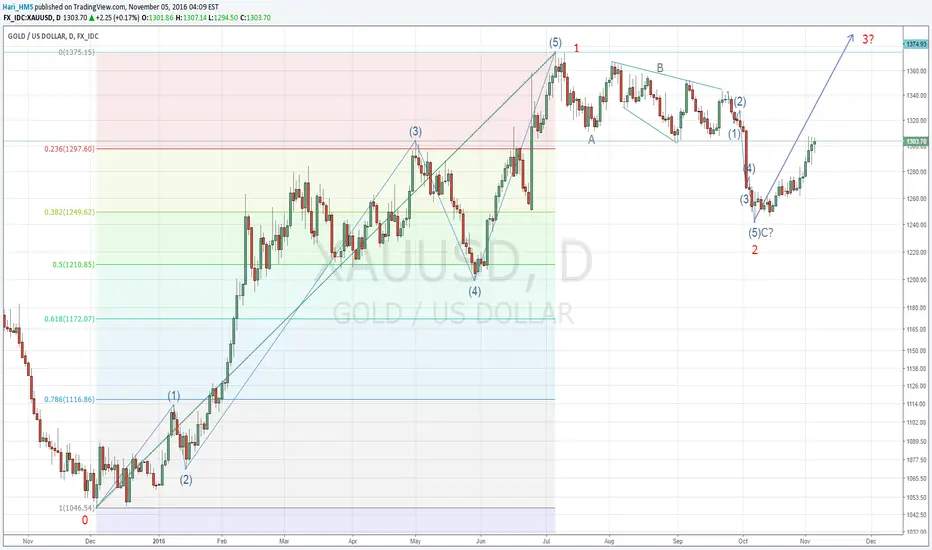Click the corrective wave A label
The width and height of the screenshot is (932, 550).
[591, 140]
